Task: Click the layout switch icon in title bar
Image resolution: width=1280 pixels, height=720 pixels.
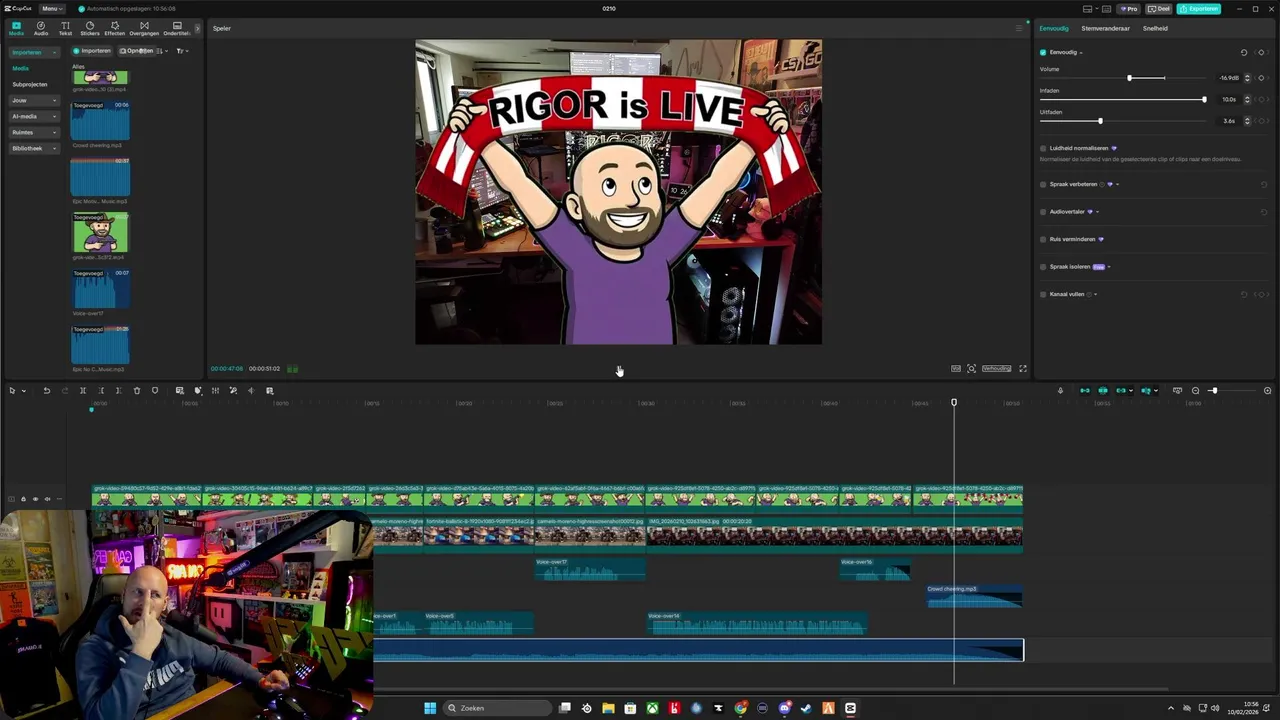Action: 1088,8
